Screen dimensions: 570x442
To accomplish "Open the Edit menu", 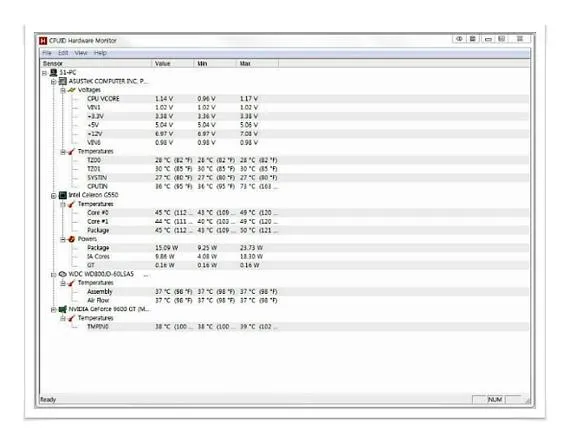I will (x=63, y=53).
